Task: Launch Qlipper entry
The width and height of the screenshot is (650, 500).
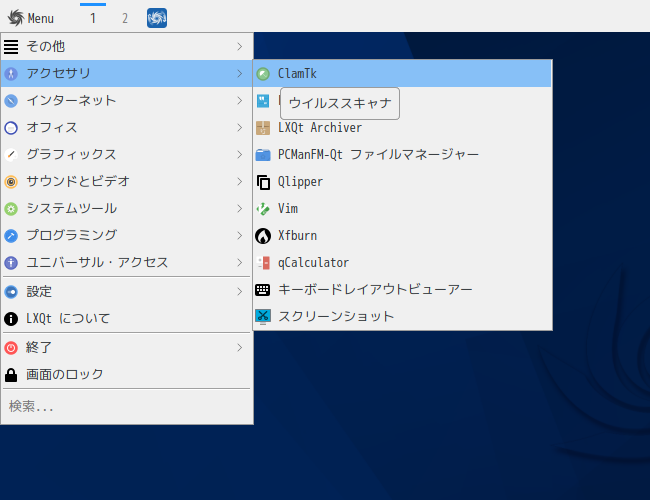Action: [x=403, y=182]
